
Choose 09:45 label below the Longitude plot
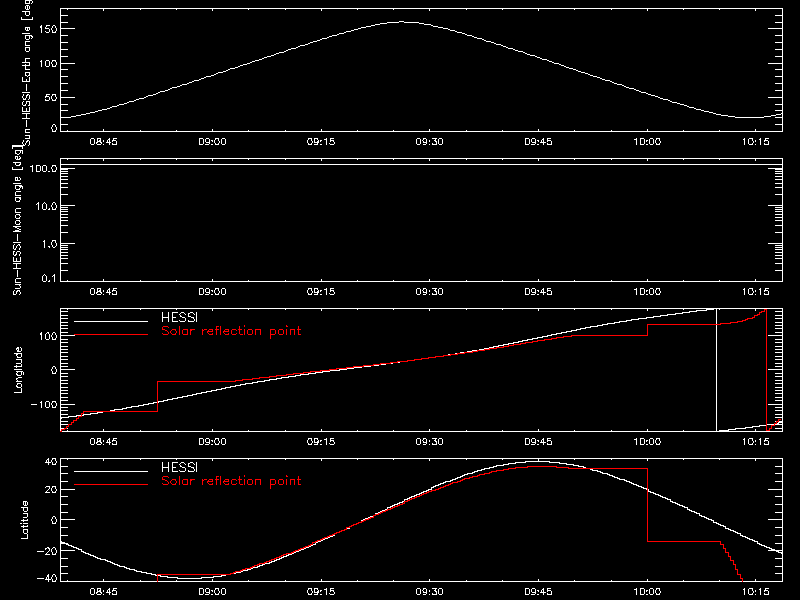pos(538,441)
